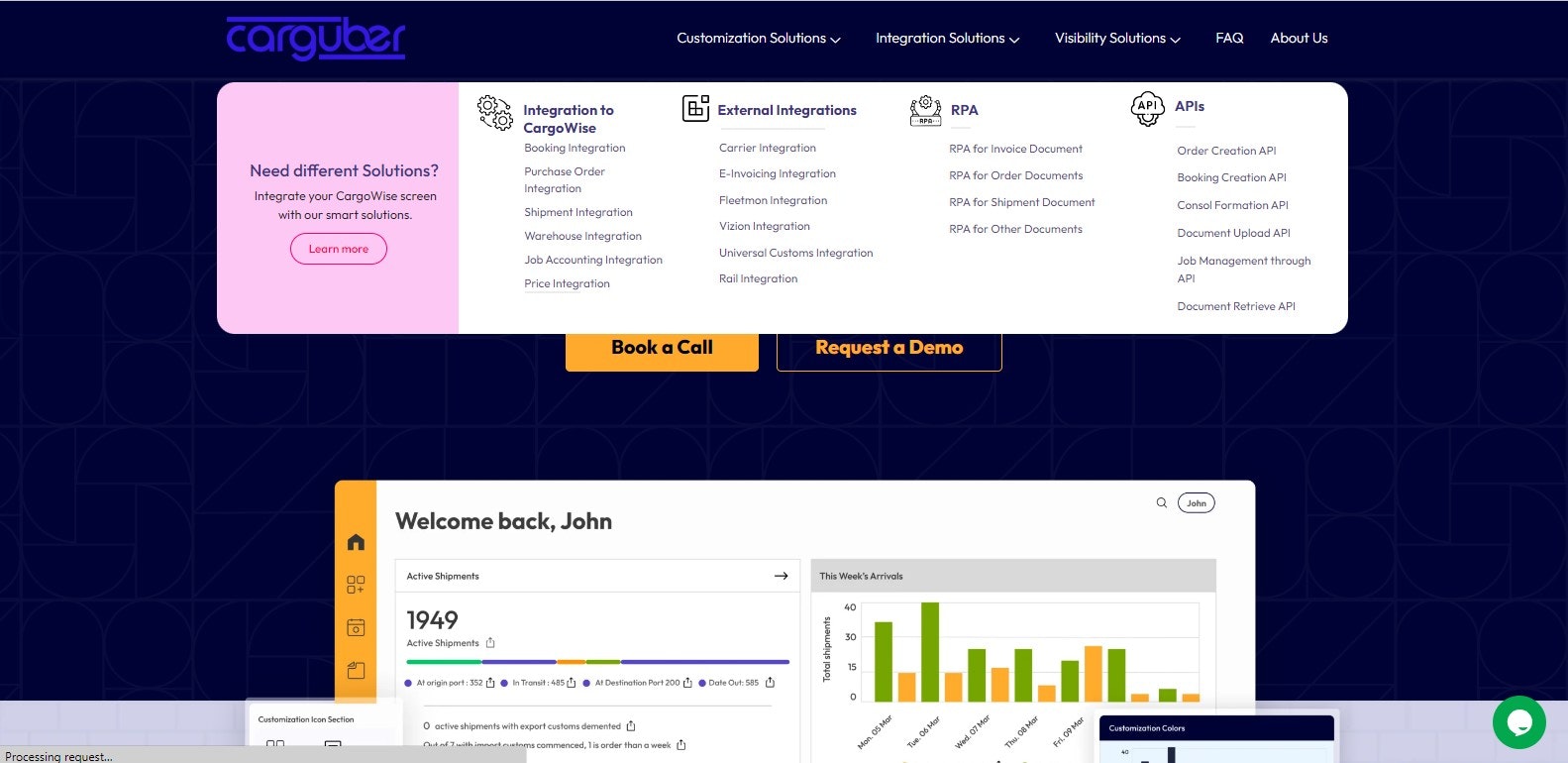Click the APIs cloud icon

(1147, 108)
